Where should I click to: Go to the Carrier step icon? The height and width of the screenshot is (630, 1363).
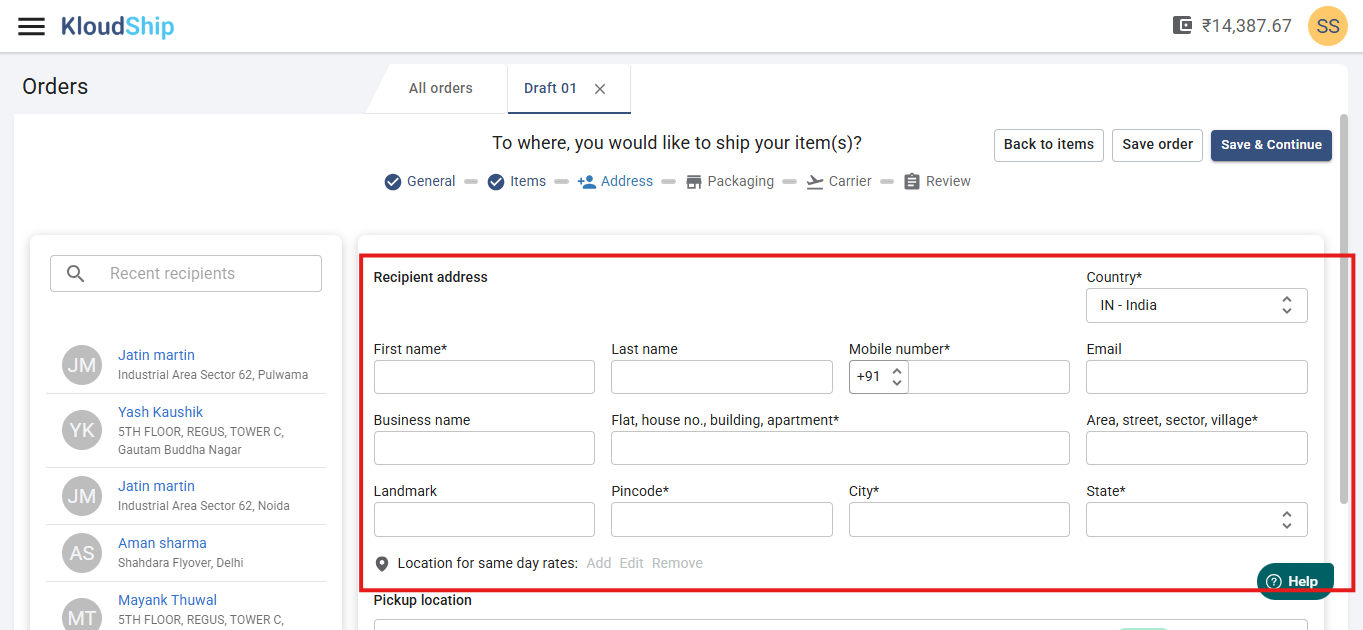click(x=815, y=182)
